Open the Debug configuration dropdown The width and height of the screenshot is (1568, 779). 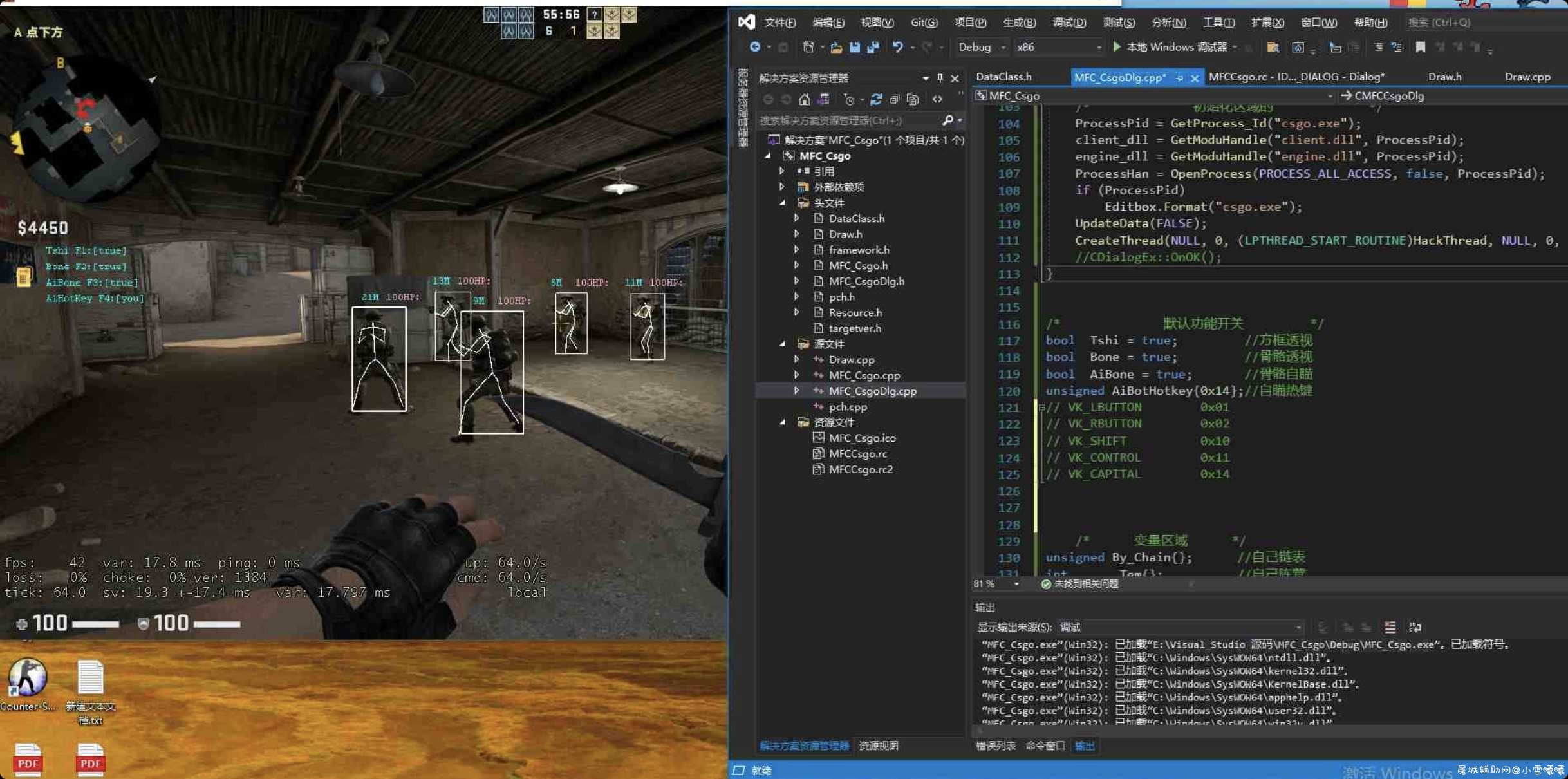click(982, 47)
